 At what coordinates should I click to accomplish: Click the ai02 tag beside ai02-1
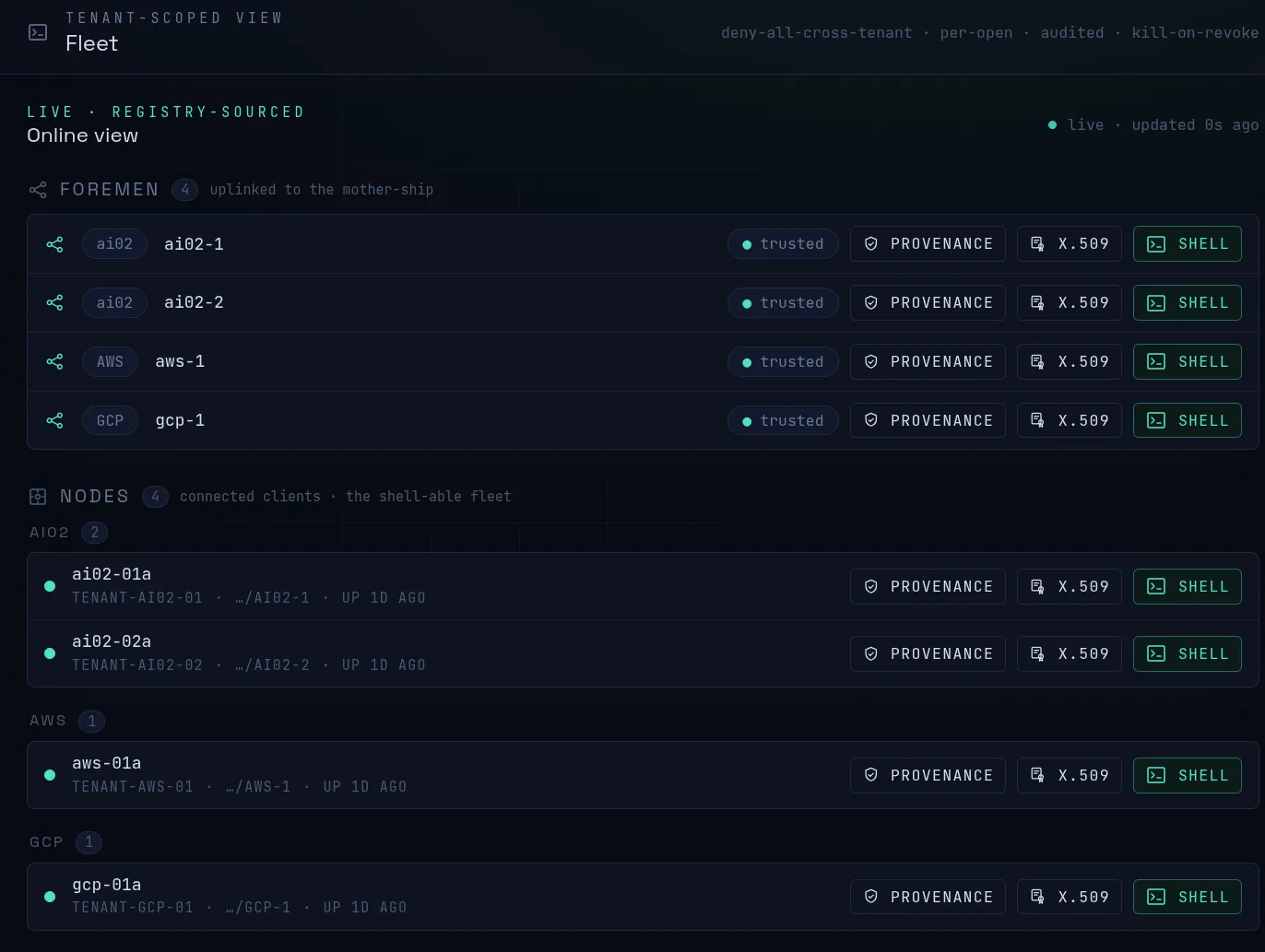(x=114, y=244)
